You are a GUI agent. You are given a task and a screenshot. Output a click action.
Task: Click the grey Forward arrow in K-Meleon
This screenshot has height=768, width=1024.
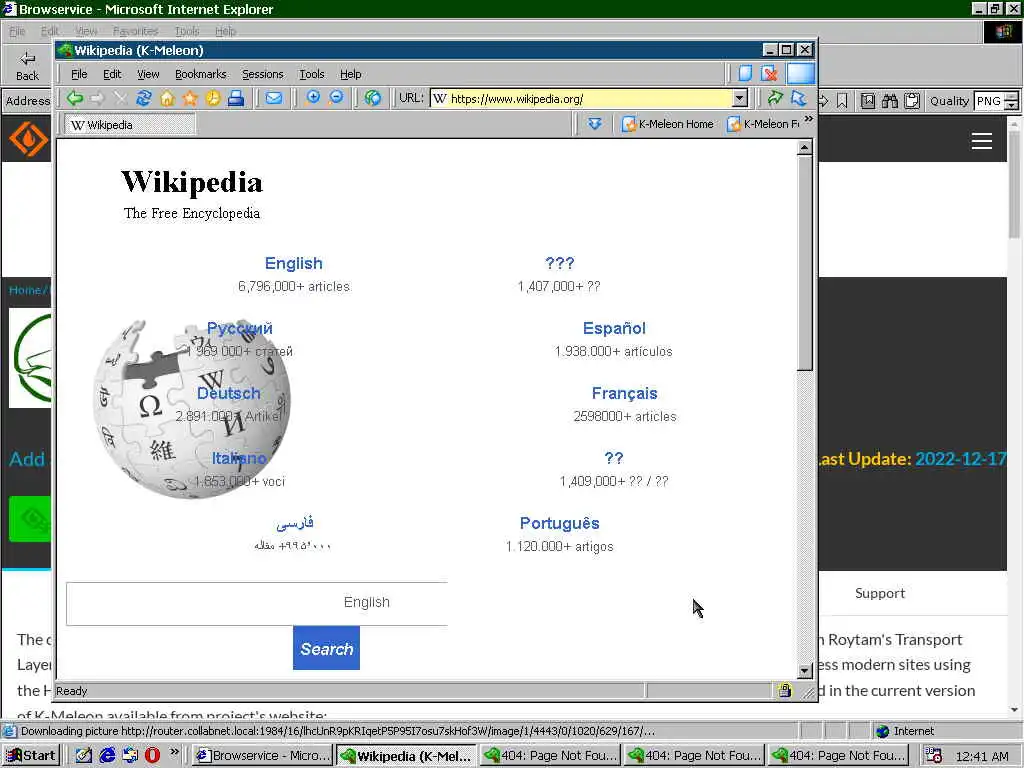(x=97, y=99)
